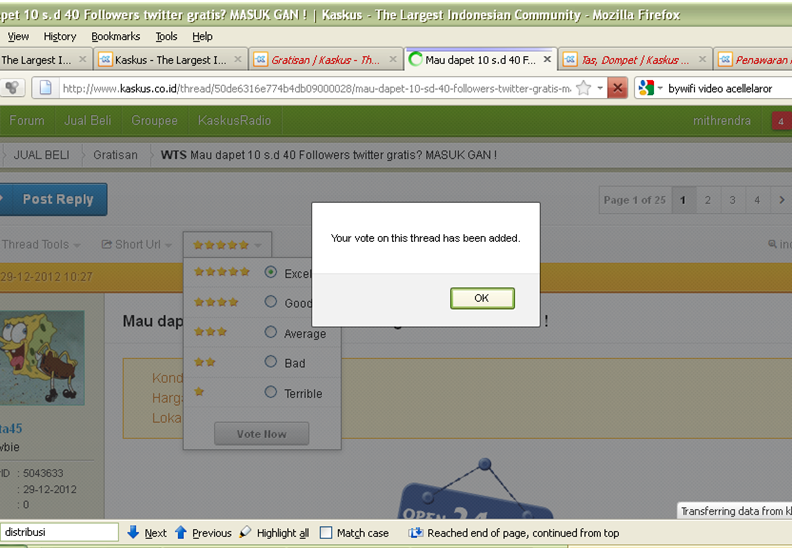Viewport: 792px width, 548px height.
Task: Click the toolbar icon left of the address bar
Action: point(12,88)
